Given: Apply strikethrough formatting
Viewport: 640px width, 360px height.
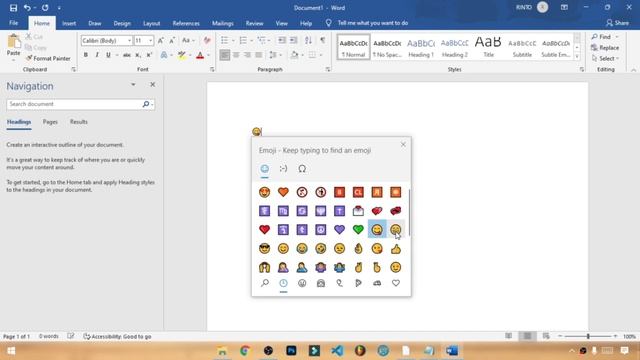Looking at the screenshot, I should 127,55.
